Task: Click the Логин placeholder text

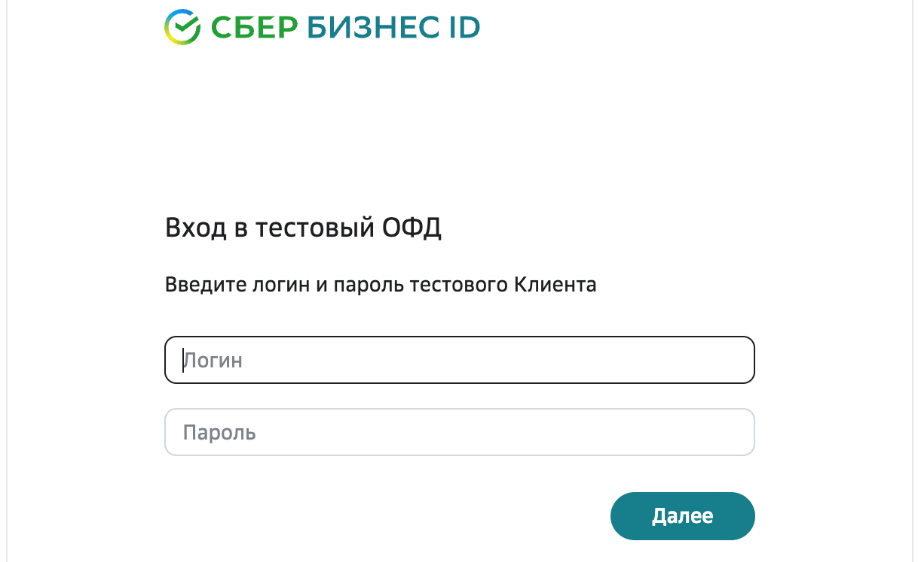Action: (213, 360)
